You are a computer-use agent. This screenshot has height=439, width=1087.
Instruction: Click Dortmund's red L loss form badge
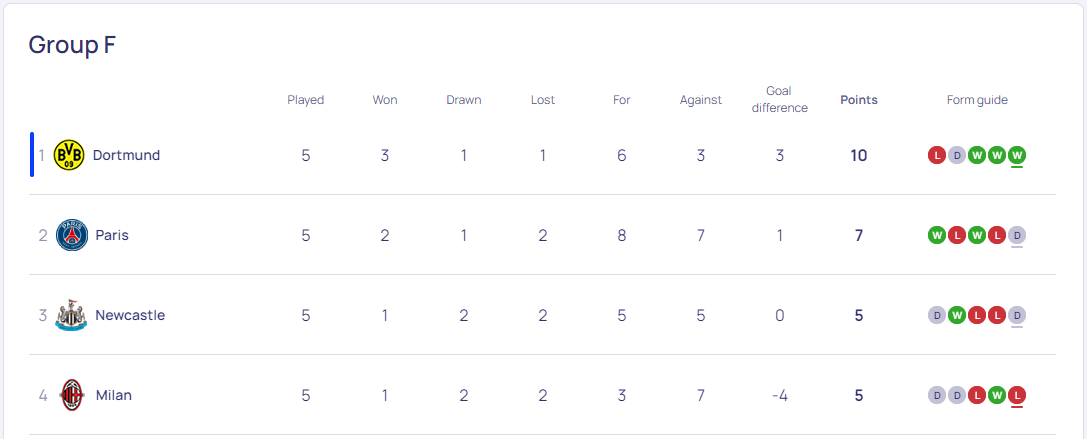(937, 155)
